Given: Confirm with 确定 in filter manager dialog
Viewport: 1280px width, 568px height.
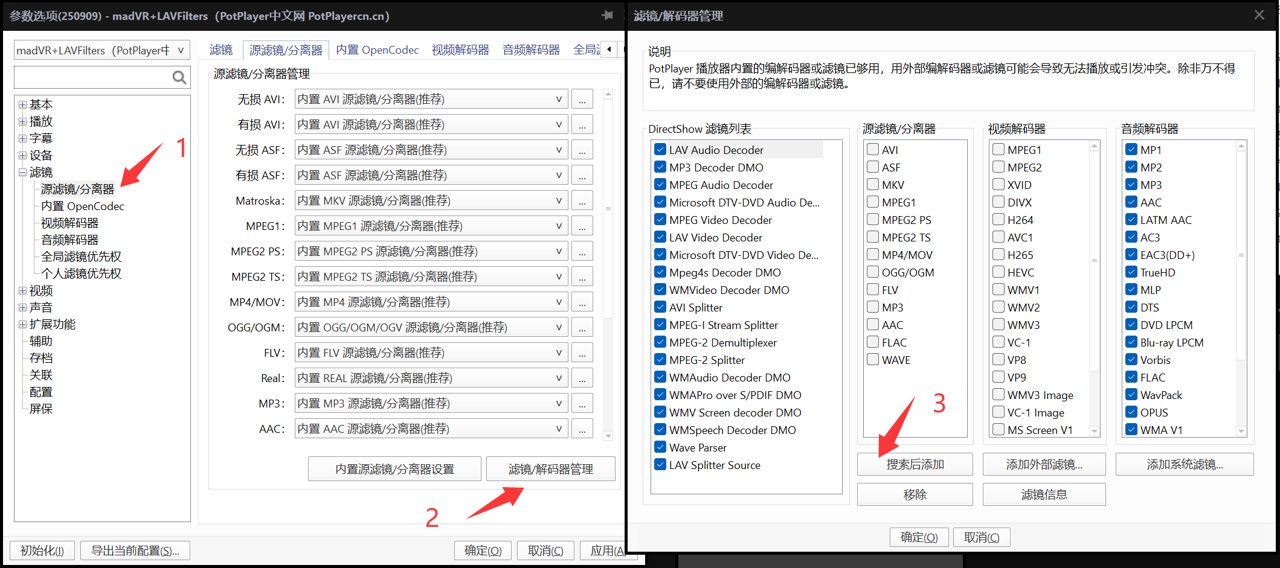Looking at the screenshot, I should pos(919,537).
